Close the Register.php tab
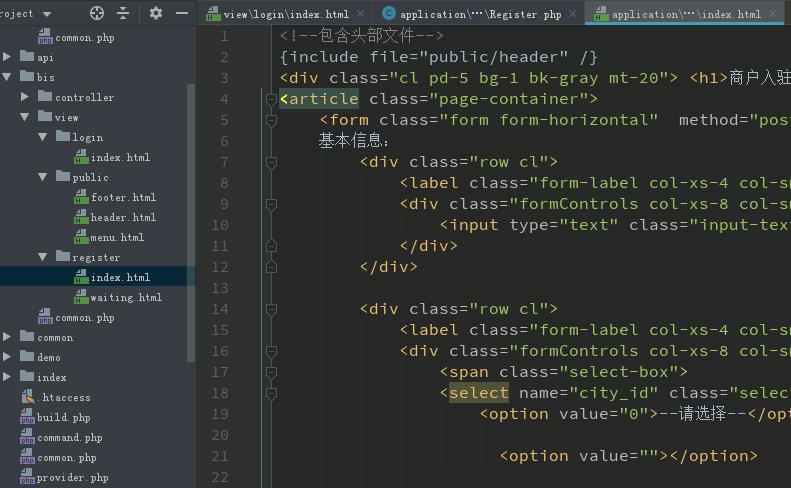This screenshot has width=791, height=488. (573, 14)
